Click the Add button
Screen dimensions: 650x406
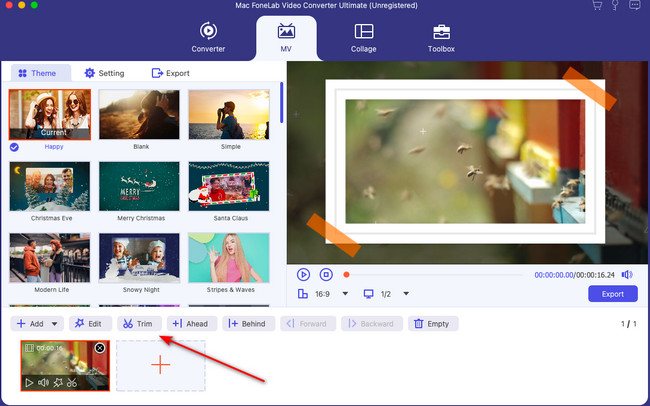(30, 324)
